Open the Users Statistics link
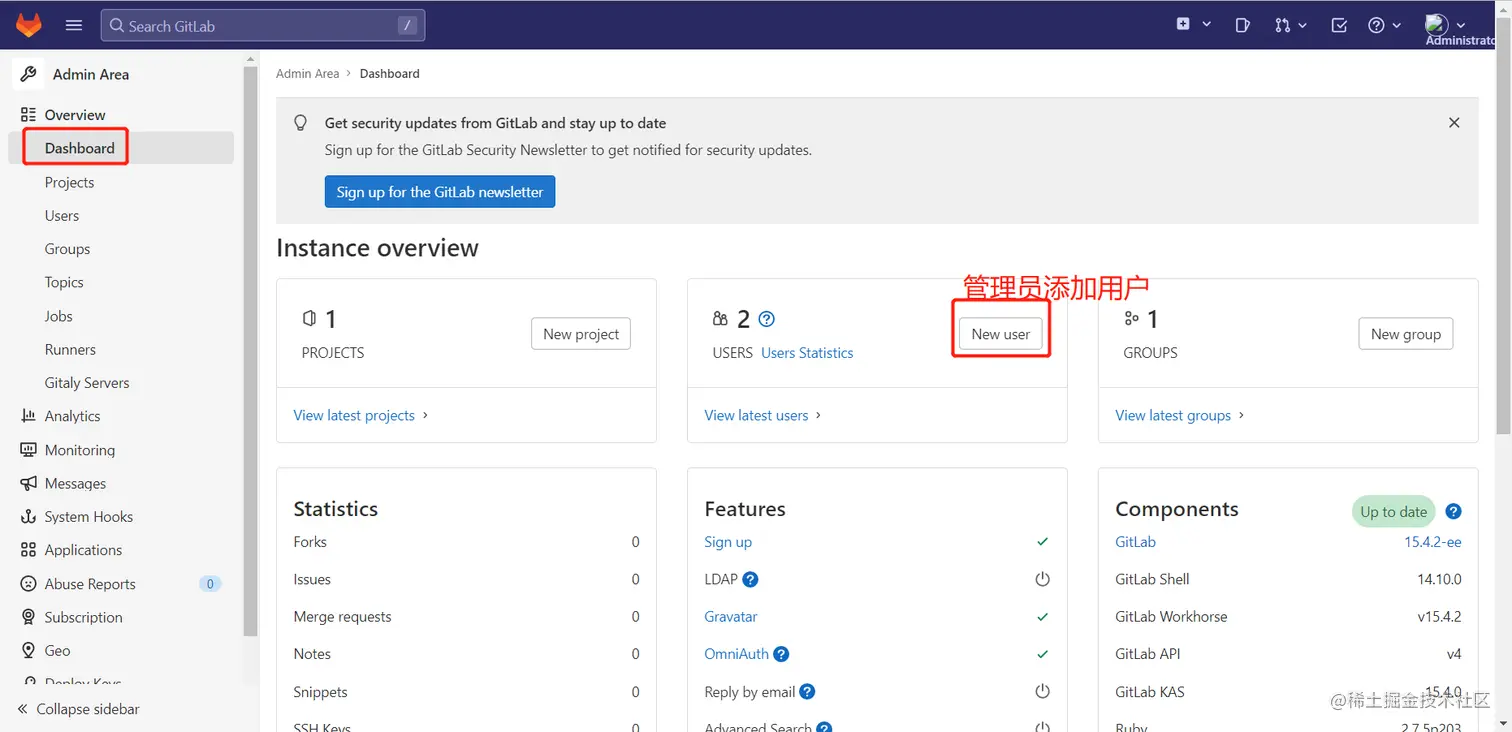Image resolution: width=1512 pixels, height=732 pixels. point(807,353)
